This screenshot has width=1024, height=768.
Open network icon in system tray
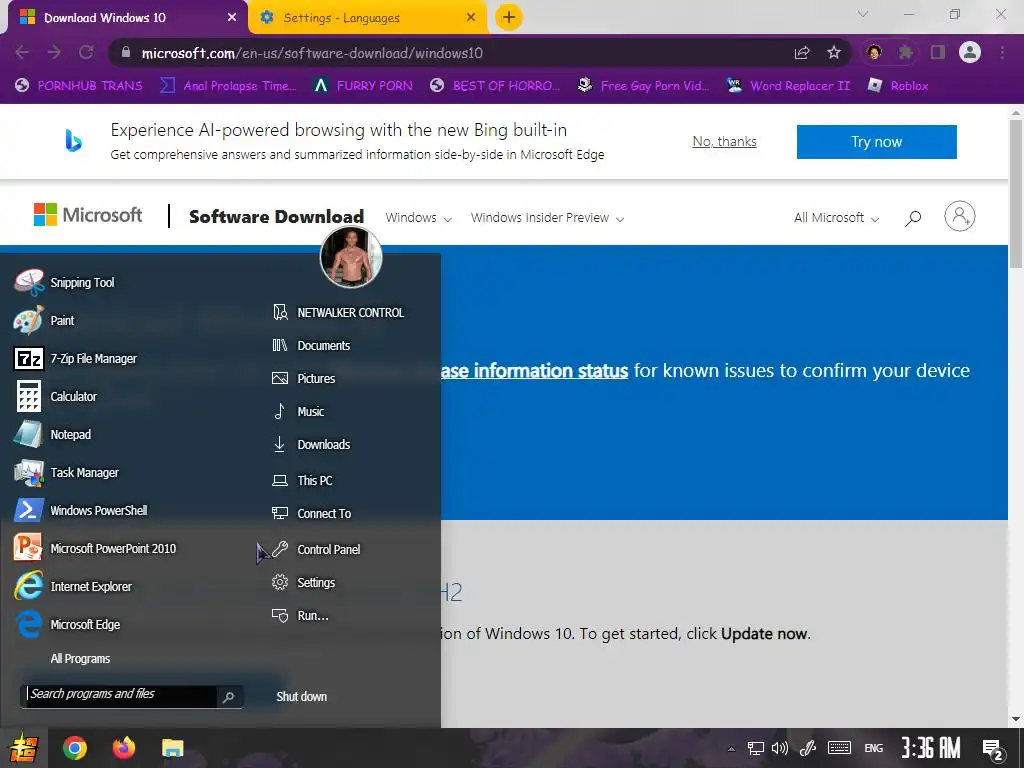point(756,748)
